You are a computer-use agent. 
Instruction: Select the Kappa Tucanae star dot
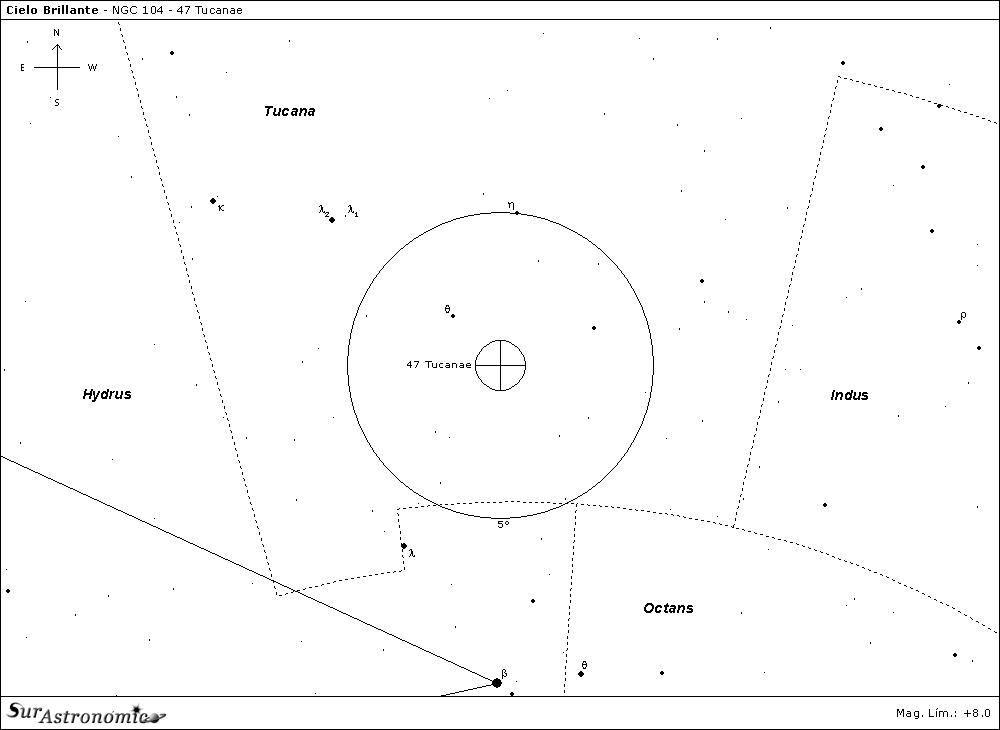click(x=213, y=201)
